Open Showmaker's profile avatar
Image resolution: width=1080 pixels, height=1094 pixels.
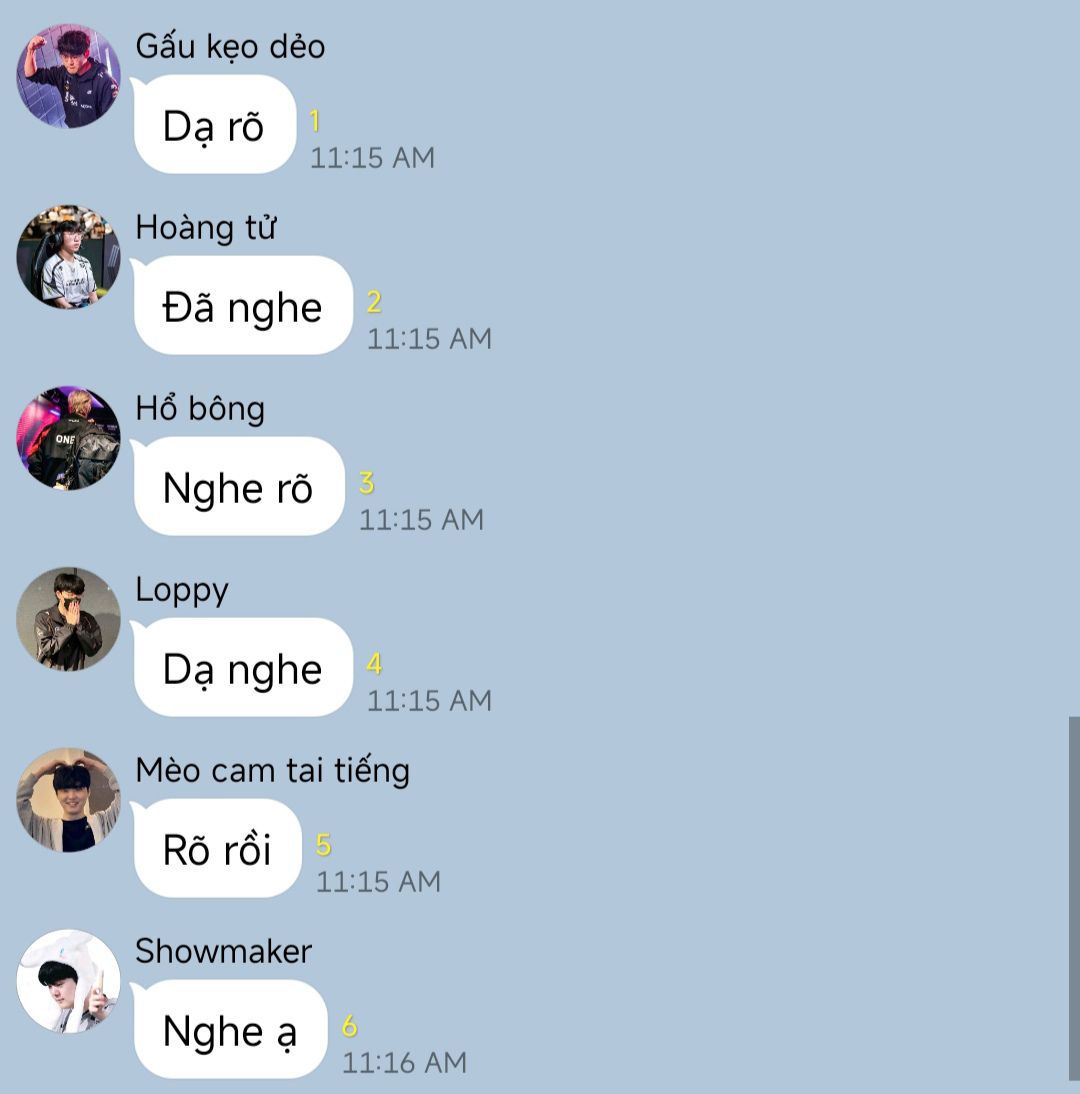pos(68,981)
